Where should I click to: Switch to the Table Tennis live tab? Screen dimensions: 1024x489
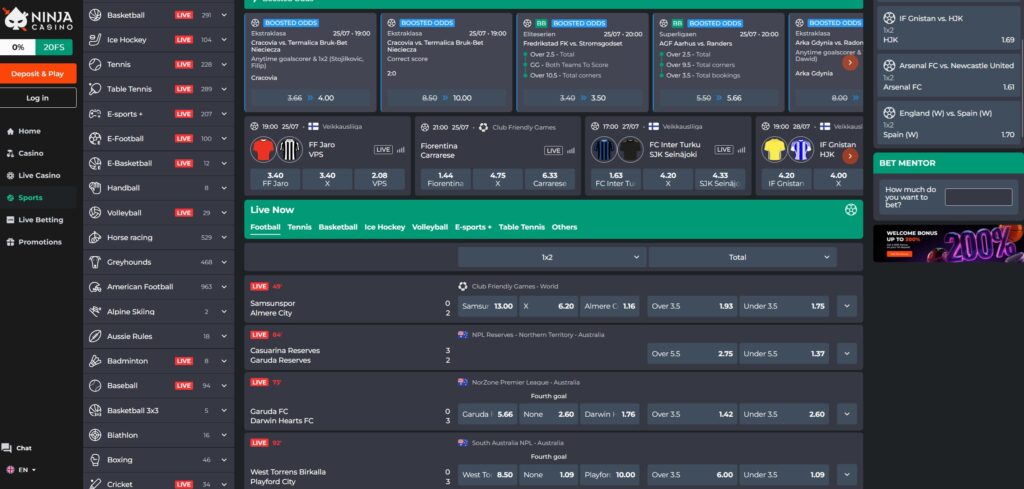click(x=521, y=227)
